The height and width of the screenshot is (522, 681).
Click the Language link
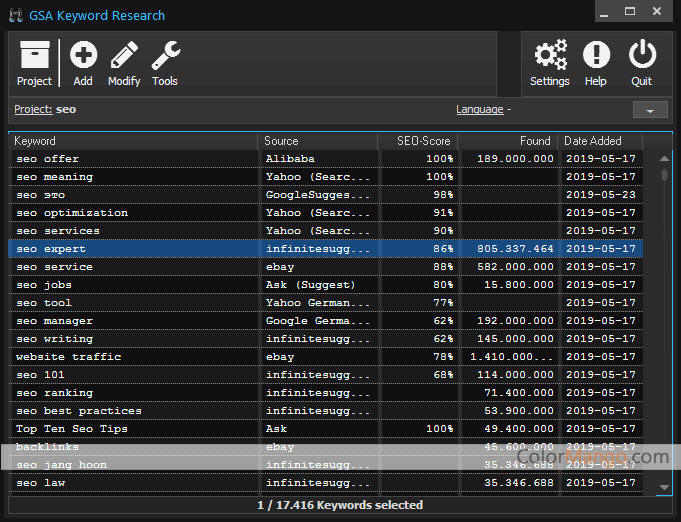(x=479, y=109)
